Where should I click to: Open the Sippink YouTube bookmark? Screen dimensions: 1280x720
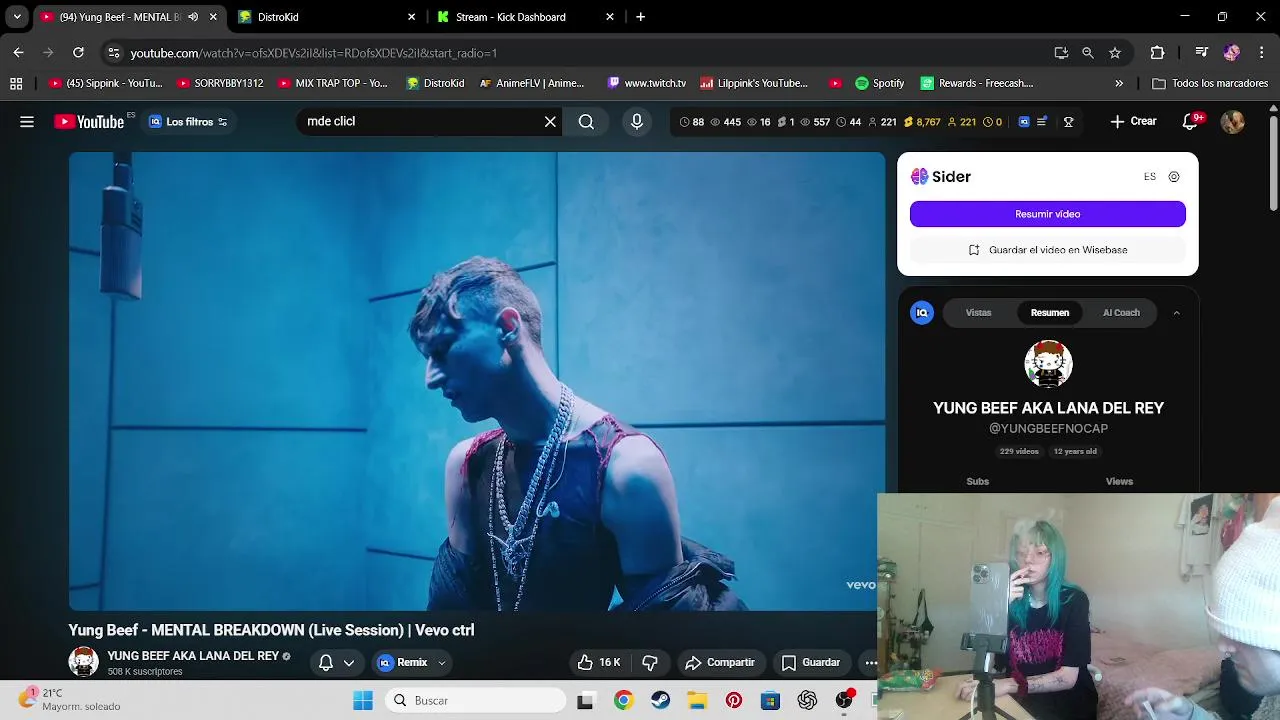coord(106,83)
